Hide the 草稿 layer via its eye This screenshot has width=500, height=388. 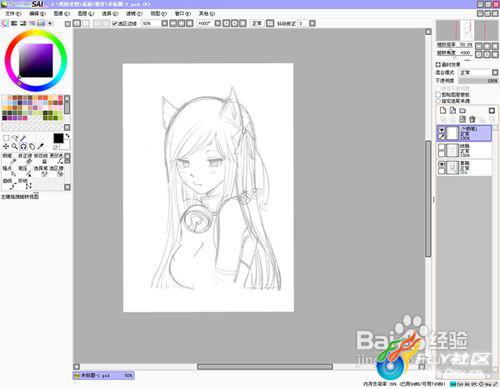point(441,164)
